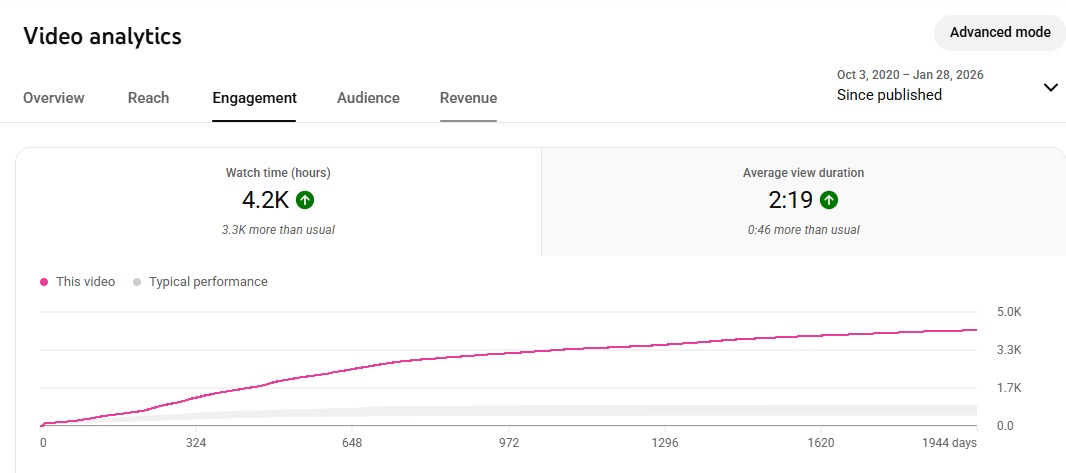The image size is (1066, 473).
Task: Select the Engagement tab
Action: 254,98
